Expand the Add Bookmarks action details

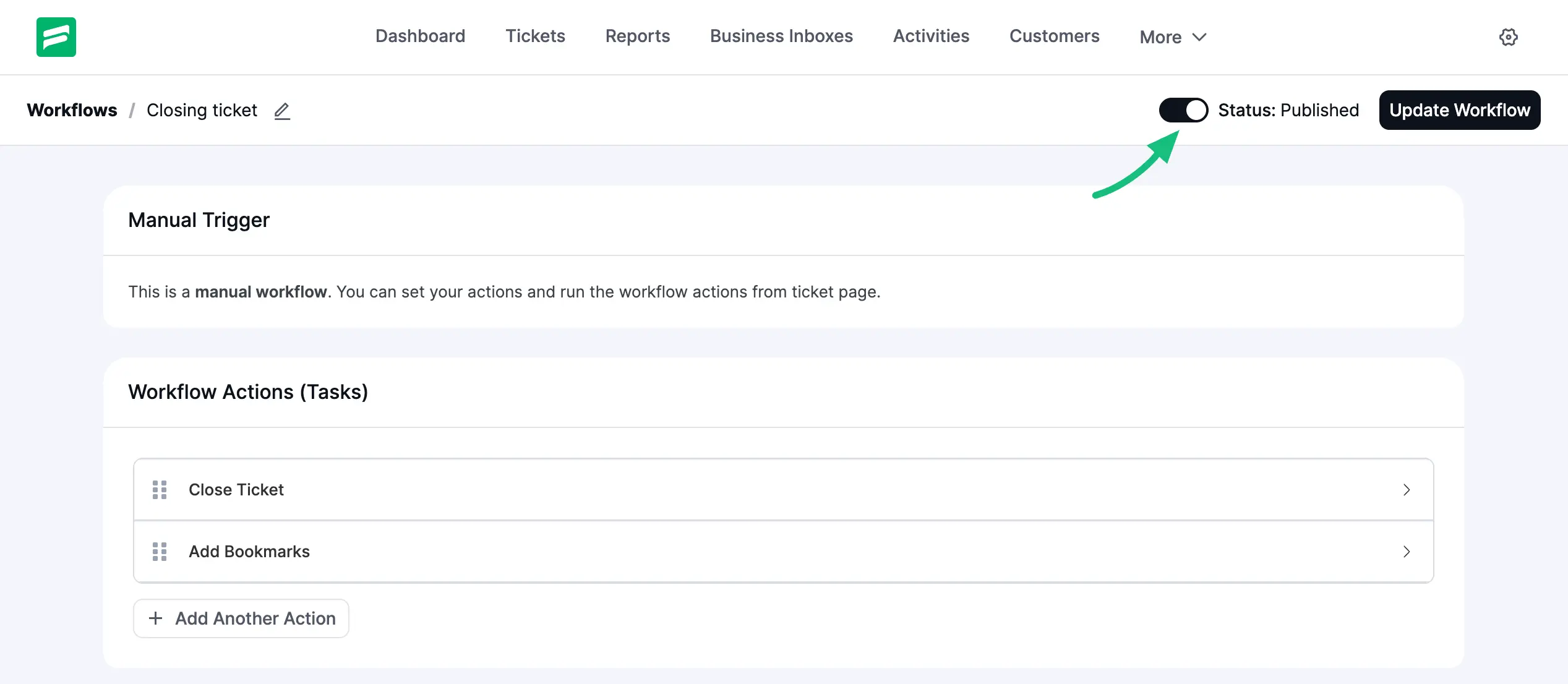[x=1408, y=551]
